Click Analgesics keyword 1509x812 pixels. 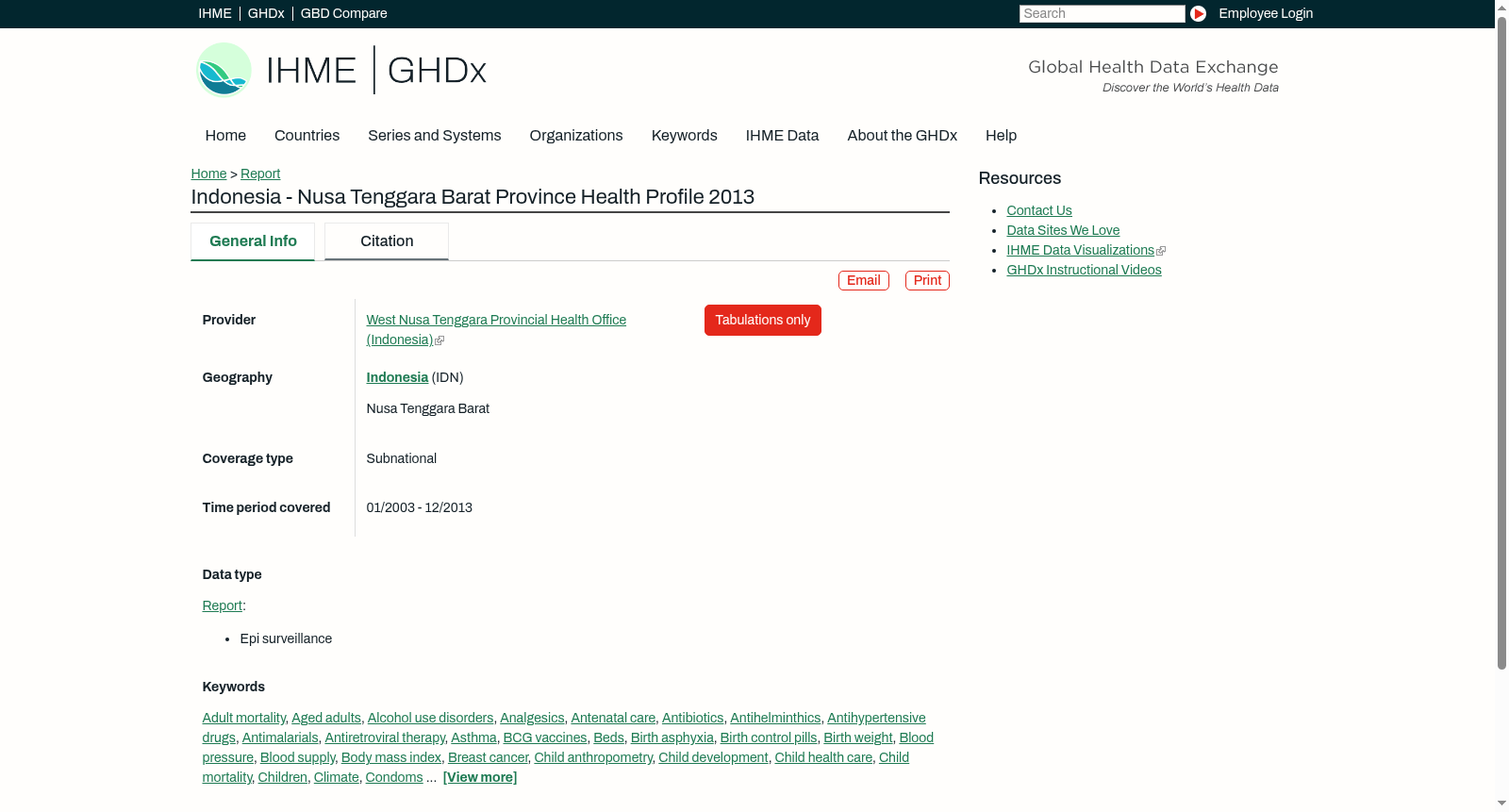coord(532,718)
